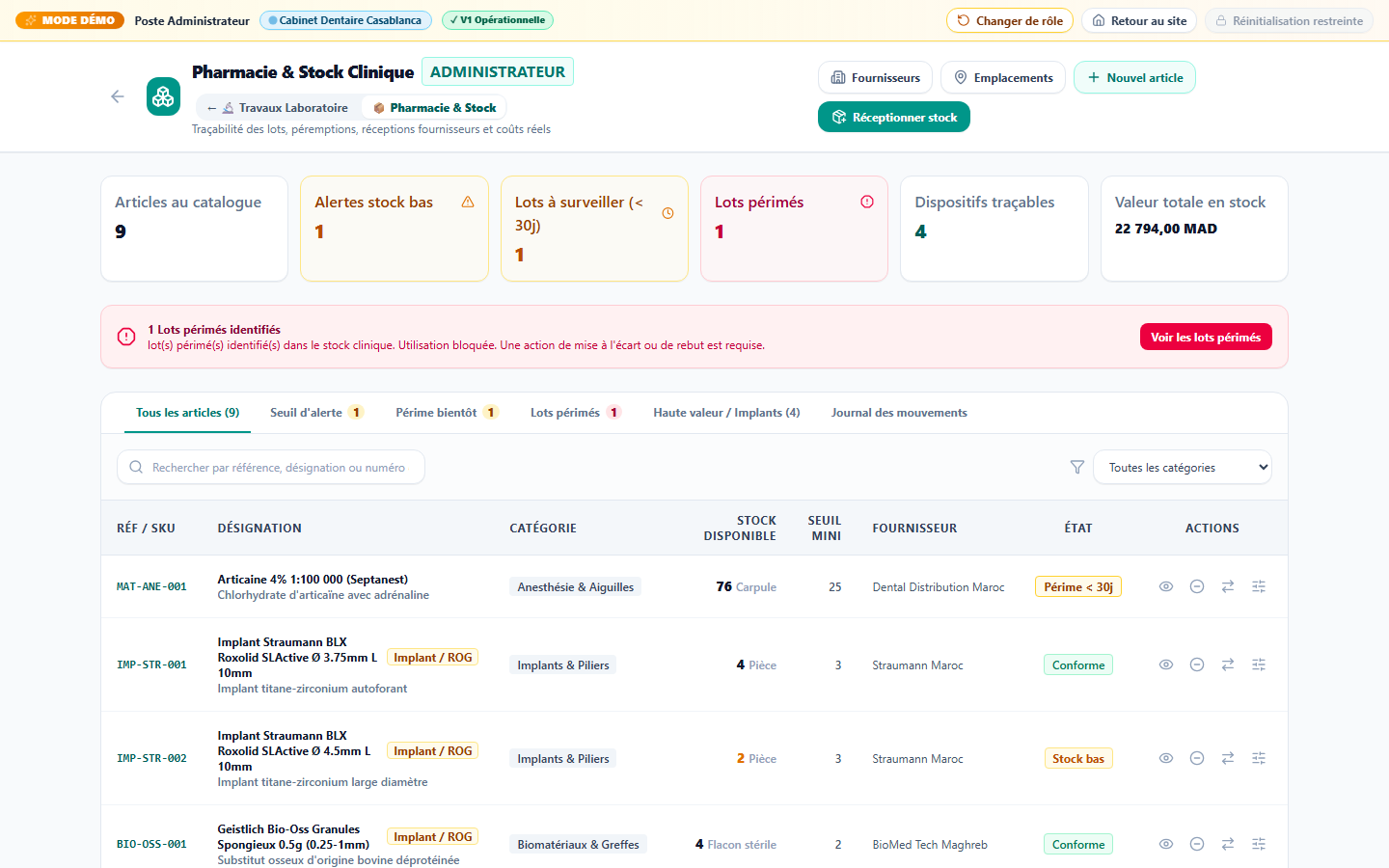Click transfer arrows icon for IMP-STR-002
This screenshot has height=868, width=1389.
(1228, 758)
